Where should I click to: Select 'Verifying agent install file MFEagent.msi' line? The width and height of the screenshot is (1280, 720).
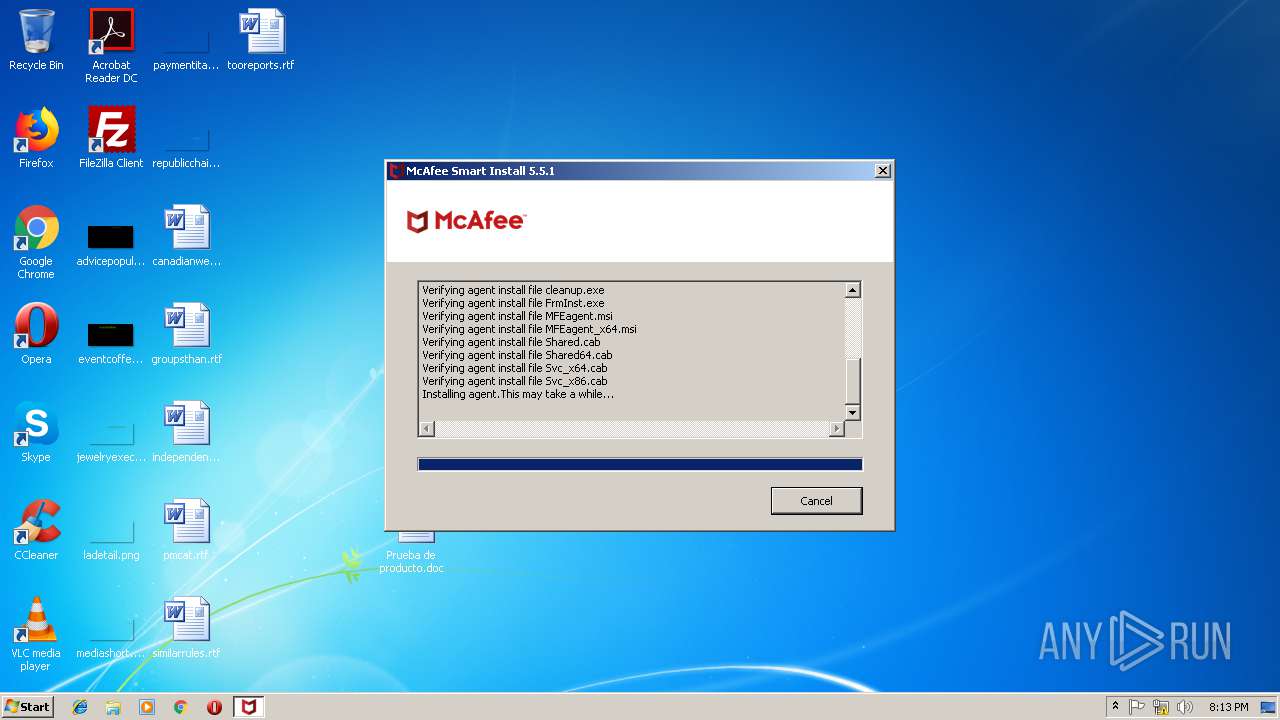pos(517,316)
